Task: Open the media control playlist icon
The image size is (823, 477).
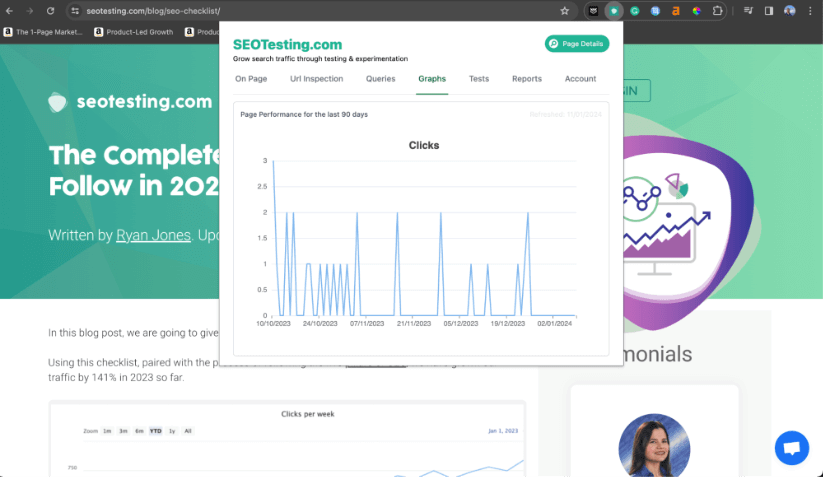Action: coord(748,10)
